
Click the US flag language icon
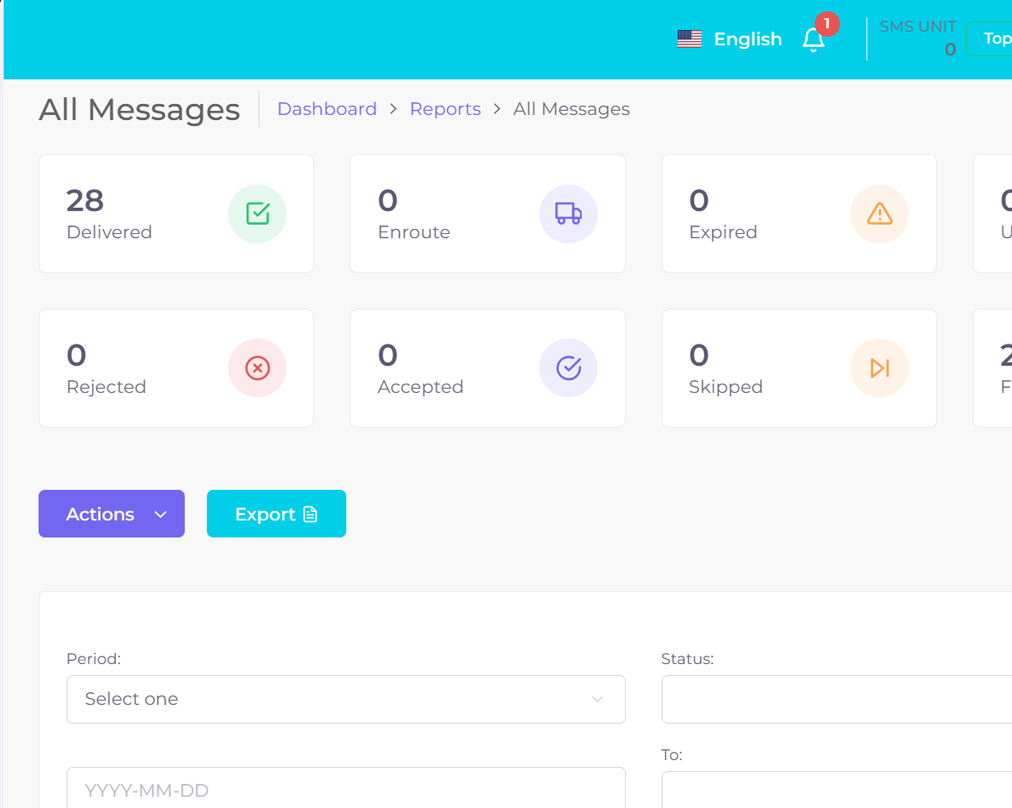tap(689, 39)
